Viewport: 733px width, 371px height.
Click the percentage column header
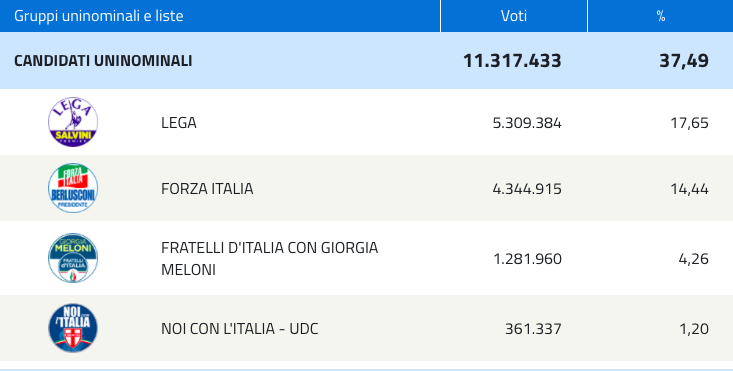tap(661, 16)
